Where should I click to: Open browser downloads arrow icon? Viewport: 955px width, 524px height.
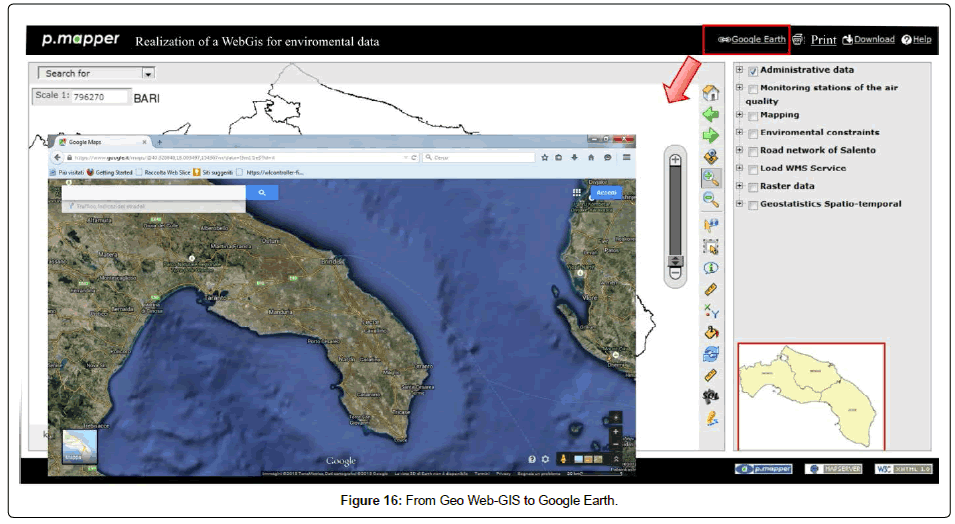click(574, 157)
